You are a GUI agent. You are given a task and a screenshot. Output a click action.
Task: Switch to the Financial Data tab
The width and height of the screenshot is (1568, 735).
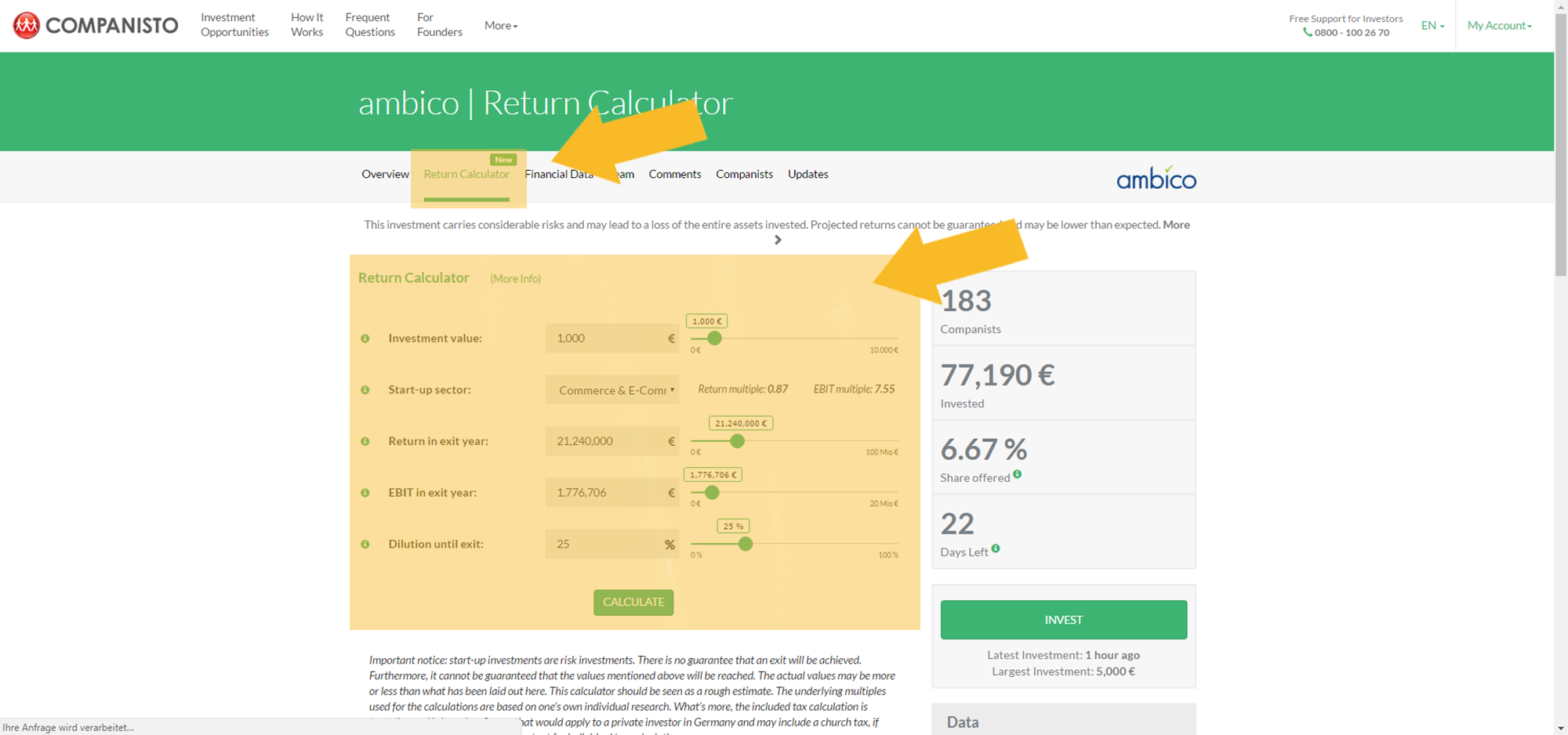[559, 174]
